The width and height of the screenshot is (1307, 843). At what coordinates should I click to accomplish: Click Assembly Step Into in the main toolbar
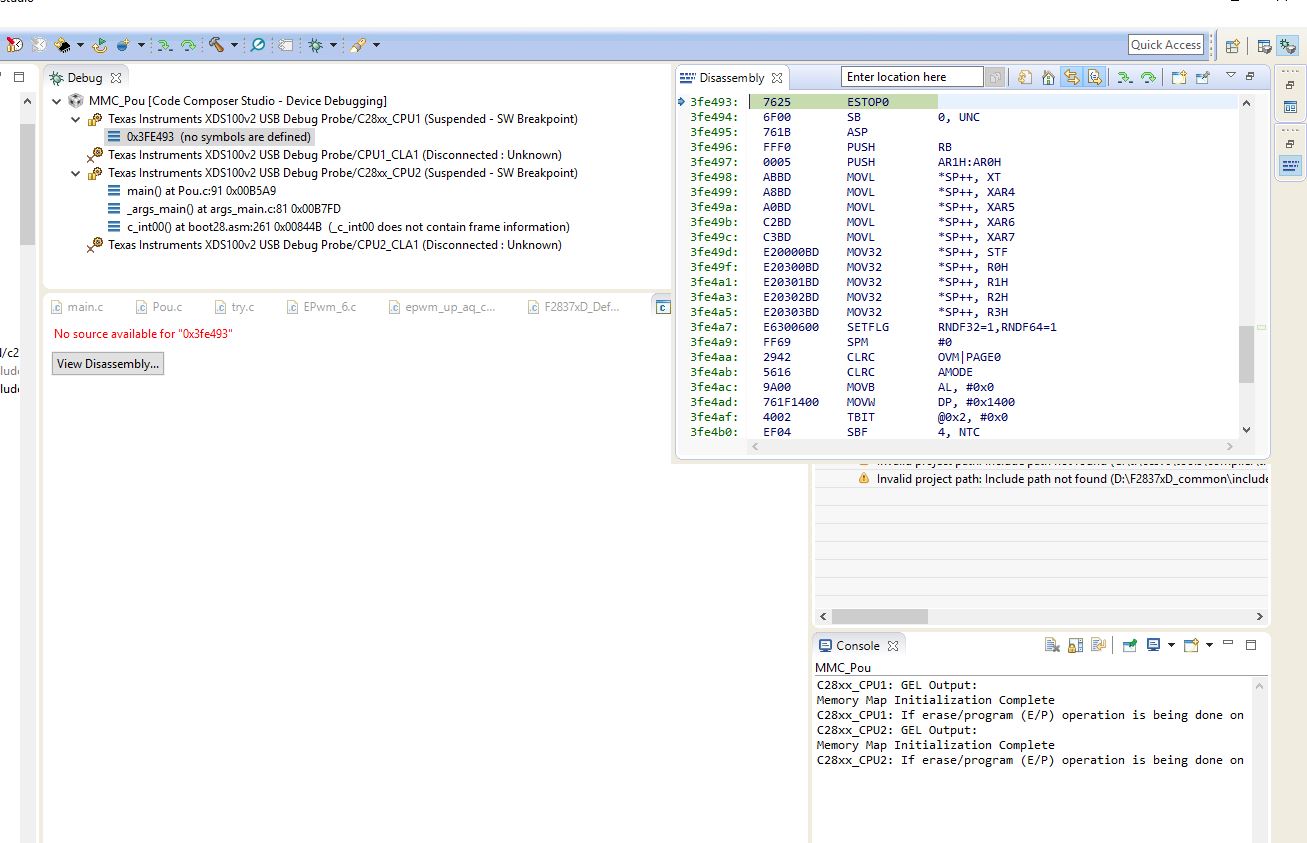pyautogui.click(x=164, y=45)
